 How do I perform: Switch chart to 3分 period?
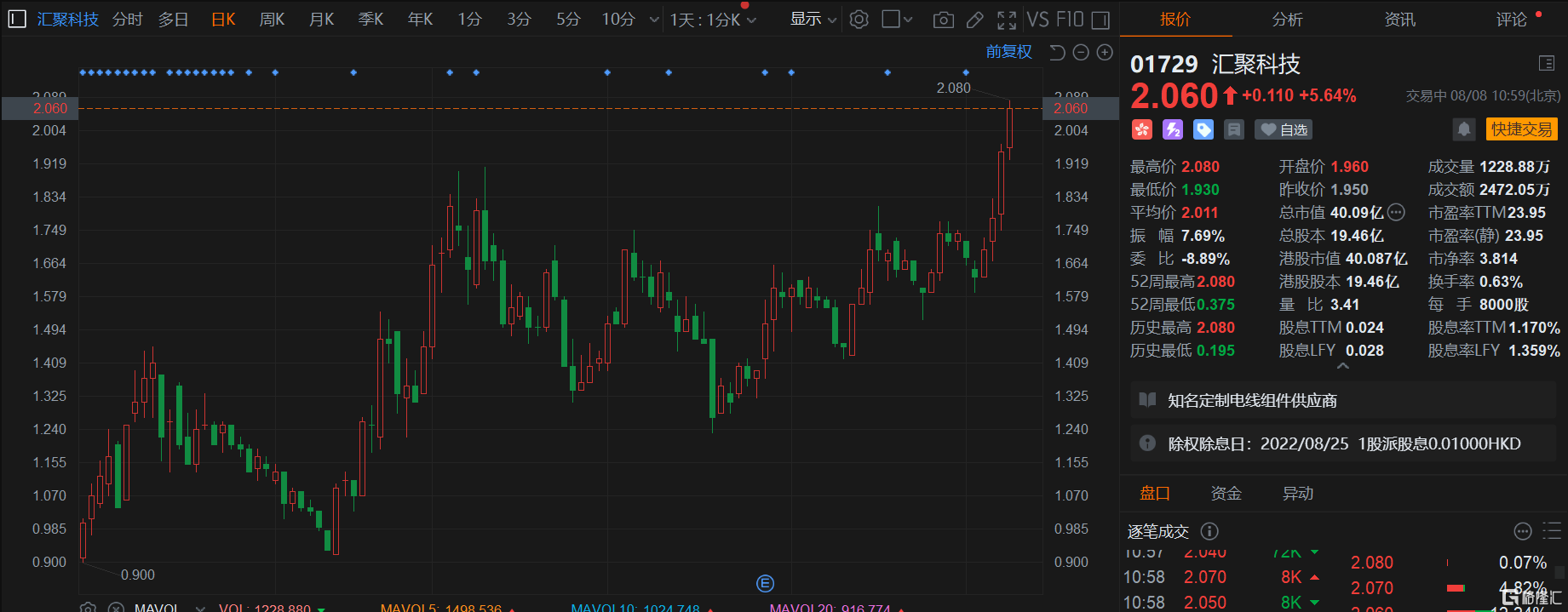(x=520, y=19)
